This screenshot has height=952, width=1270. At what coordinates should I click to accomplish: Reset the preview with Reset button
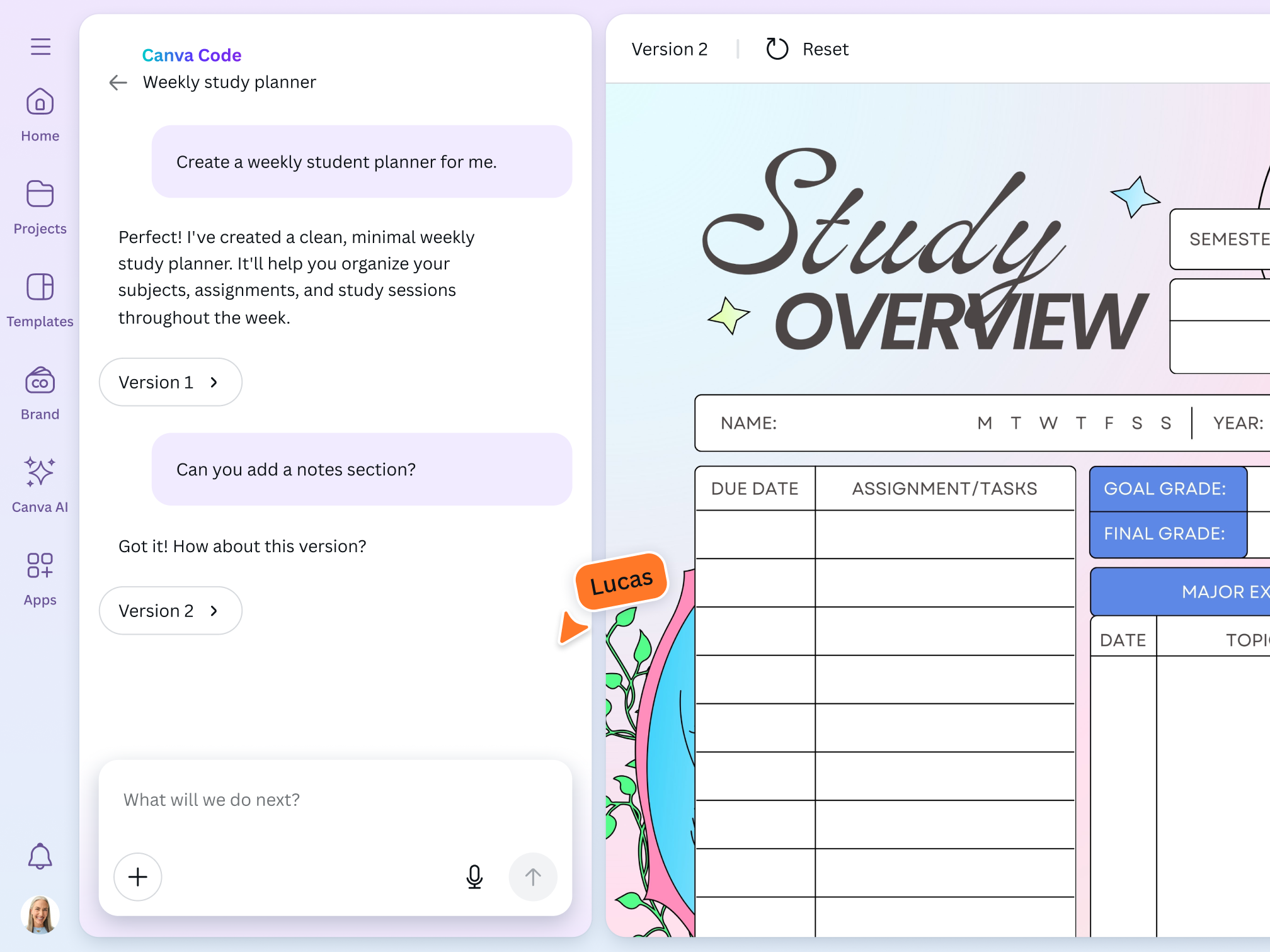[808, 49]
